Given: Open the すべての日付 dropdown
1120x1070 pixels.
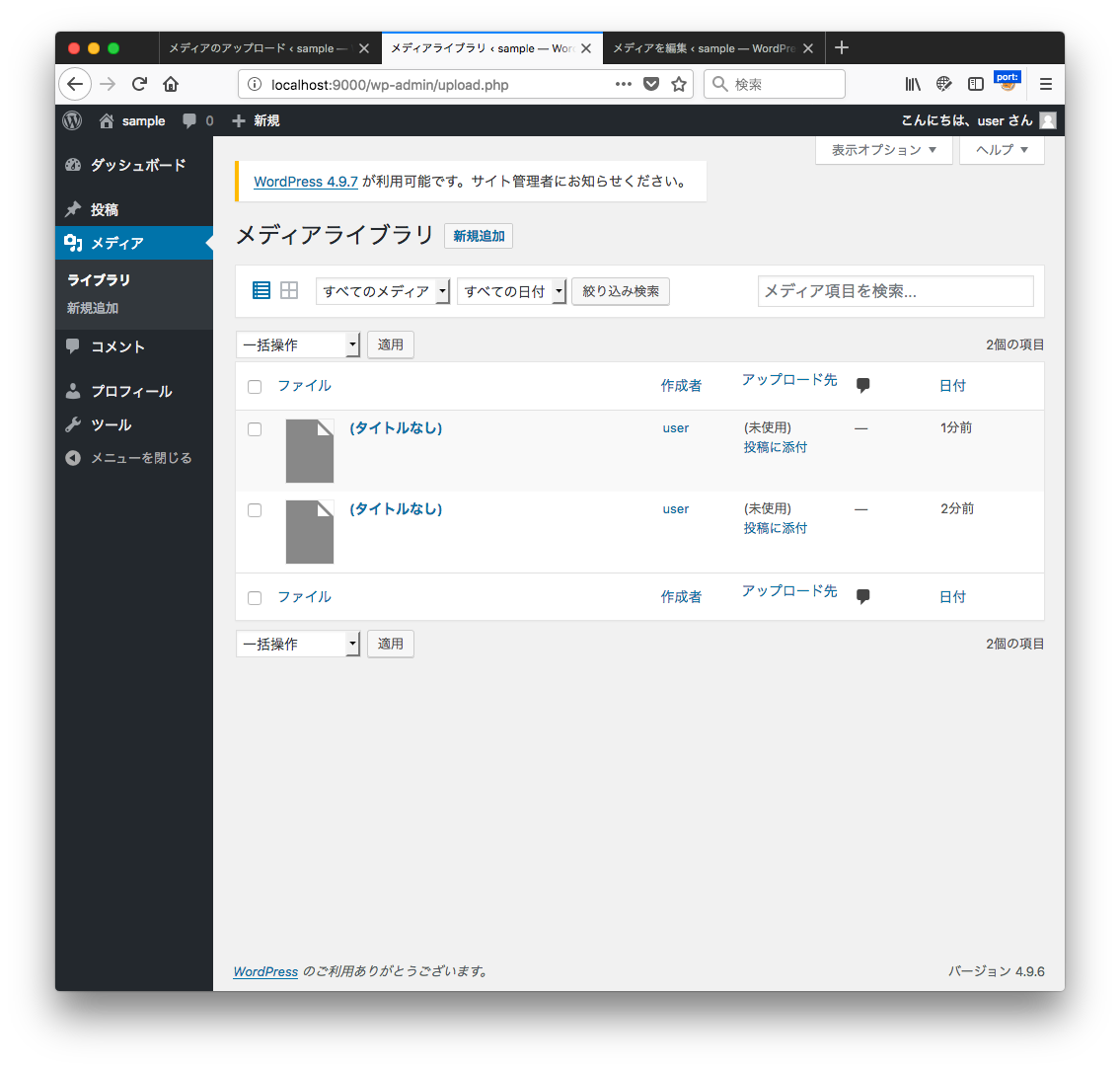Looking at the screenshot, I should click(x=511, y=290).
